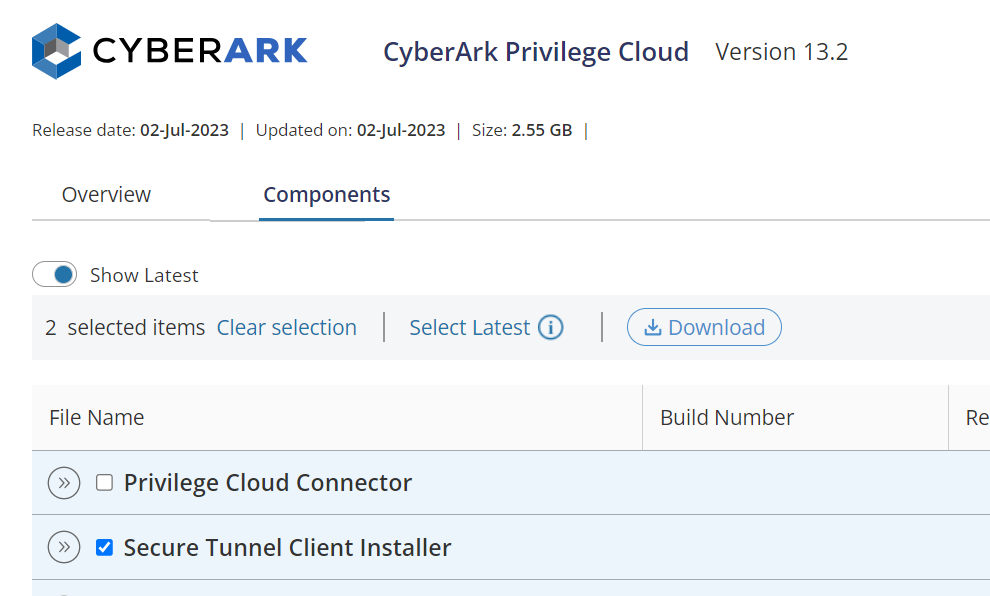Uncheck the Secure Tunnel Client Installer checkbox
990x596 pixels.
coord(104,547)
